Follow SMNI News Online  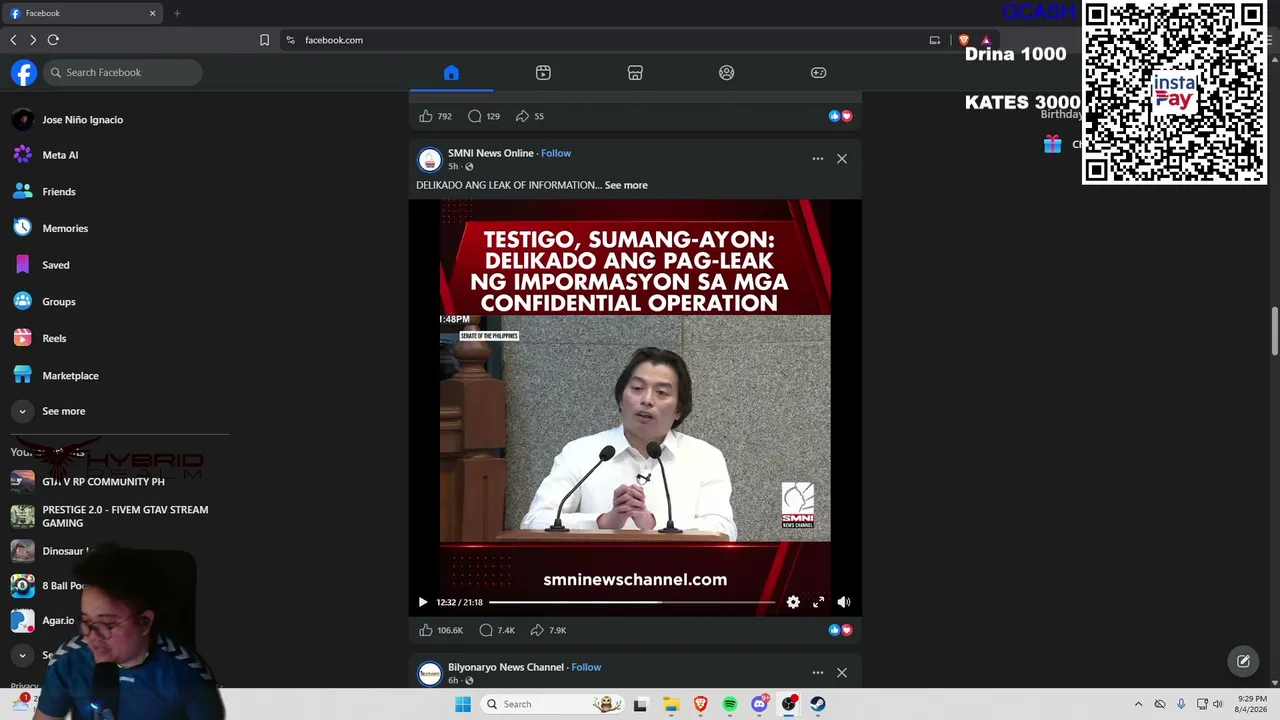click(556, 153)
